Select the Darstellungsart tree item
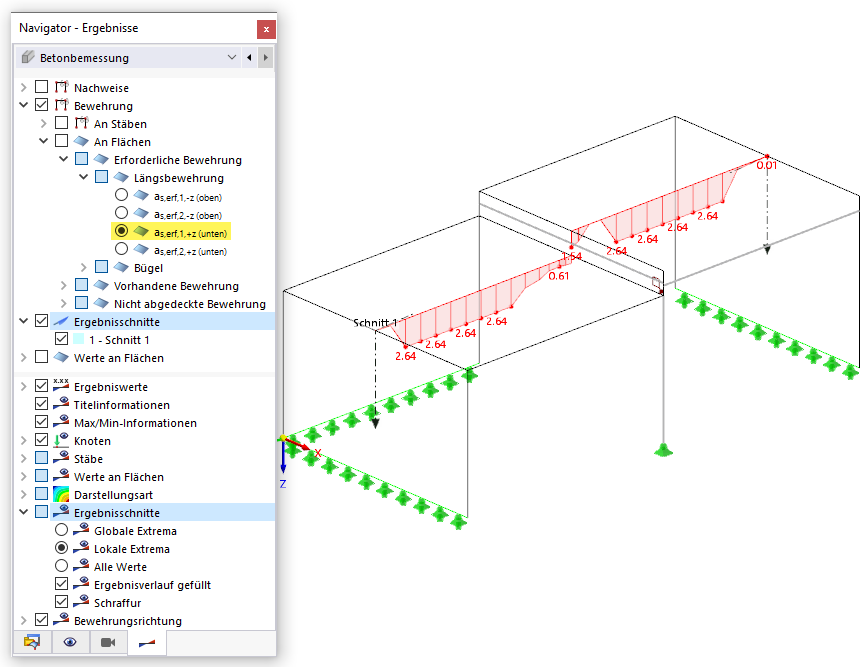Viewport: 863px width, 667px height. 113,495
